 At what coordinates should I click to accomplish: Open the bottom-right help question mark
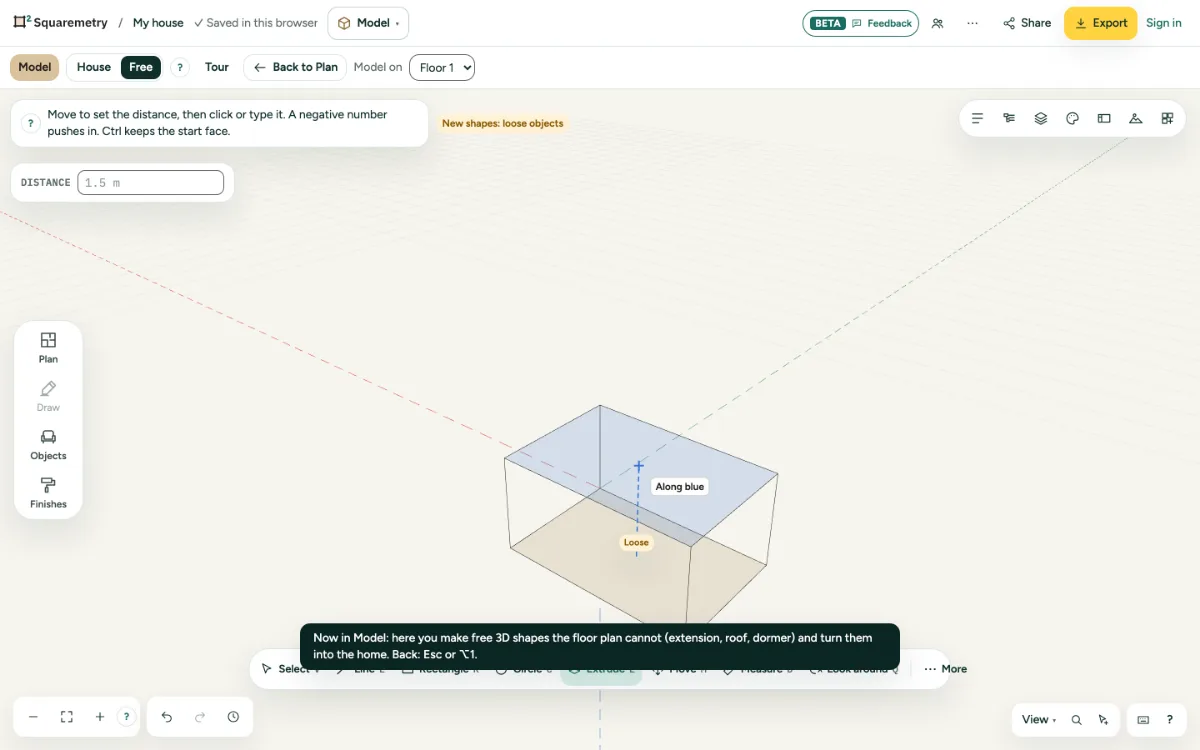(1170, 720)
